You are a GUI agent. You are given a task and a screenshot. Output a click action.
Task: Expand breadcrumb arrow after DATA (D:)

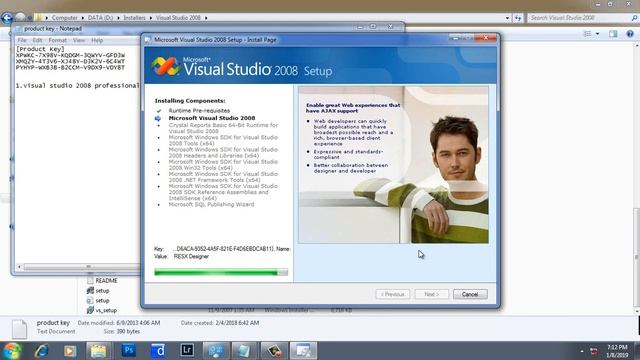click(x=119, y=18)
